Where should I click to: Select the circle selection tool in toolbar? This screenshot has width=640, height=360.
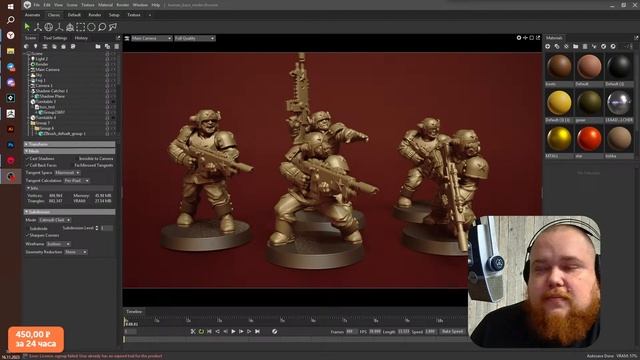tap(91, 27)
